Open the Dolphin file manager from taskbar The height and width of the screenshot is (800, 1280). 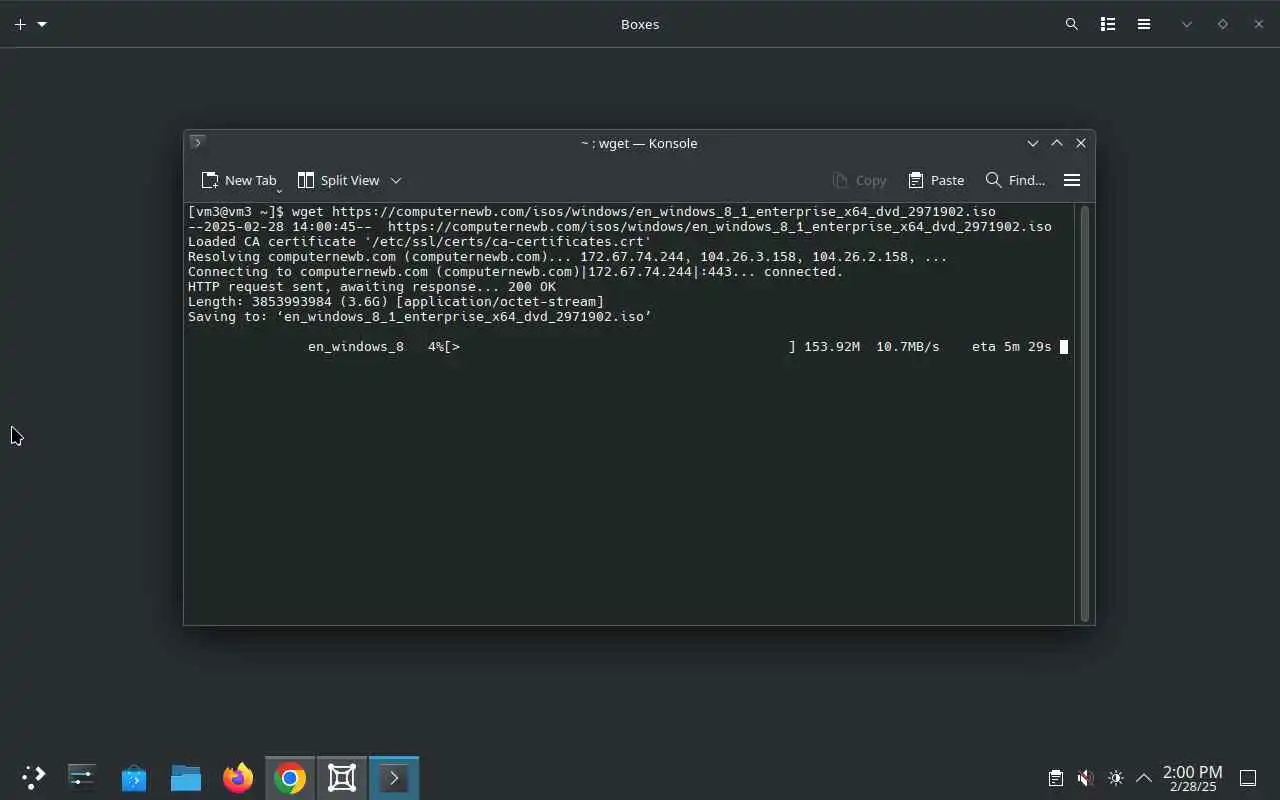[186, 777]
